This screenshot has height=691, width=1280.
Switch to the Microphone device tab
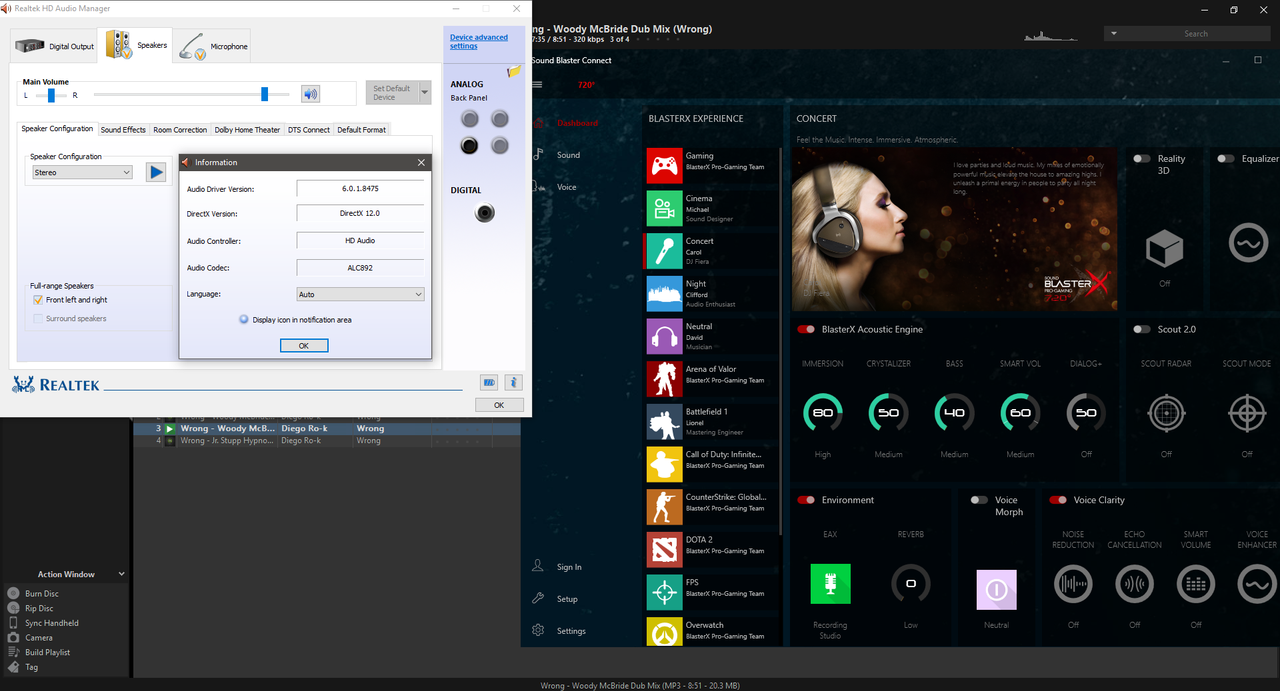212,45
